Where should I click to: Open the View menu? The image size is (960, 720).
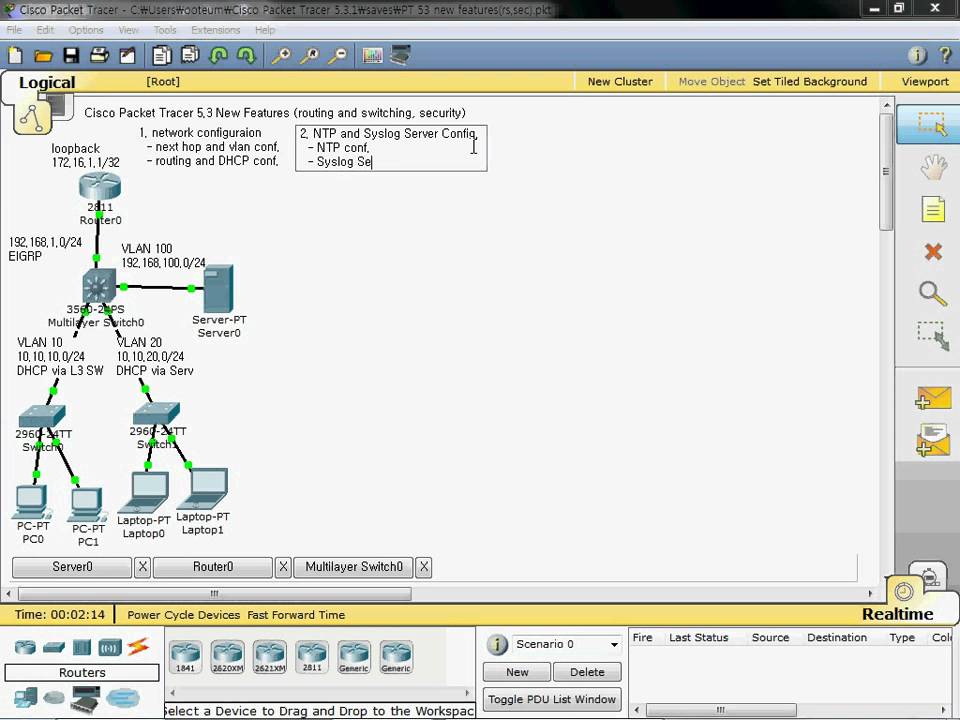pos(128,29)
